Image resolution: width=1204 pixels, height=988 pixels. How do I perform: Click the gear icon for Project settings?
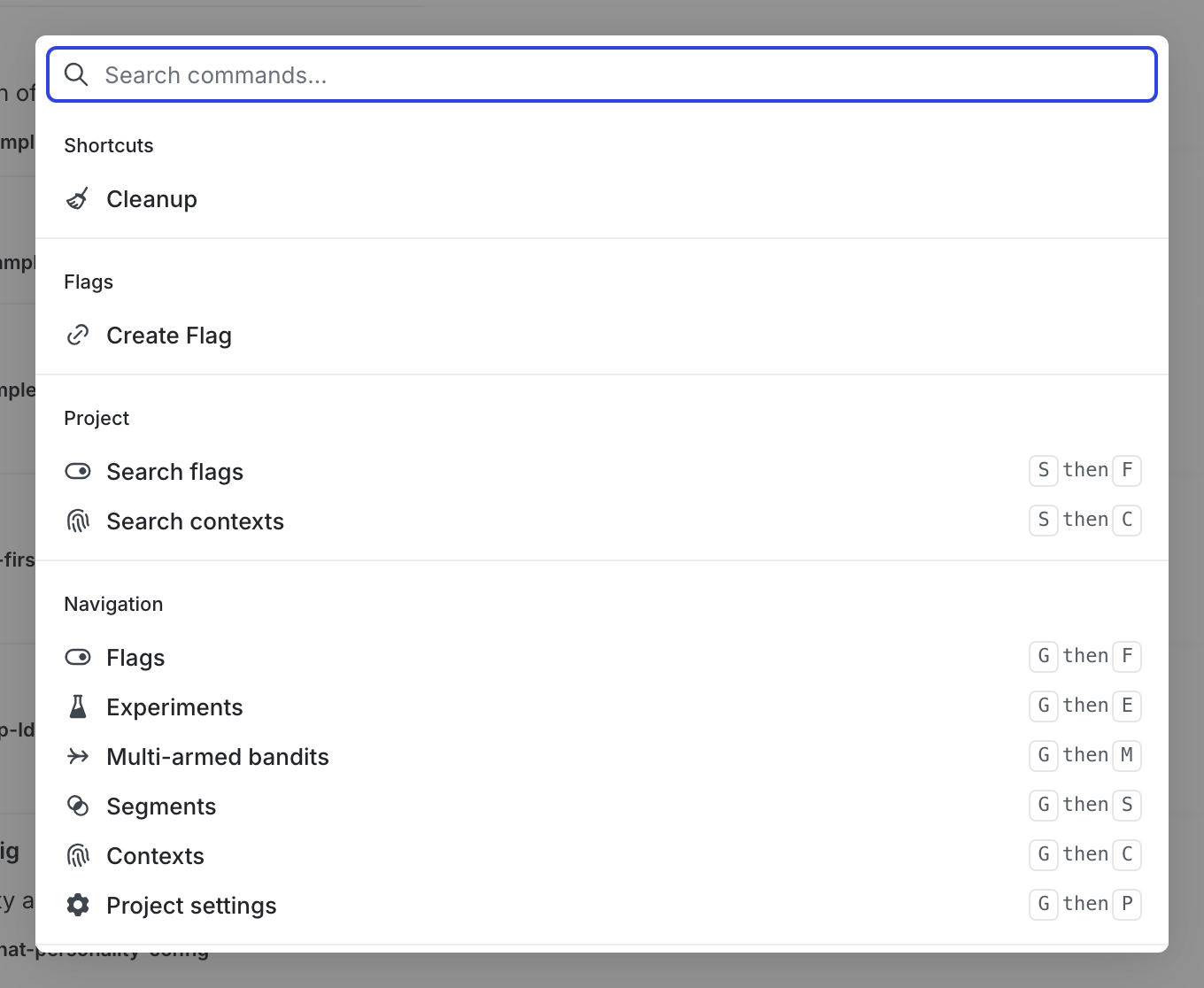point(78,906)
